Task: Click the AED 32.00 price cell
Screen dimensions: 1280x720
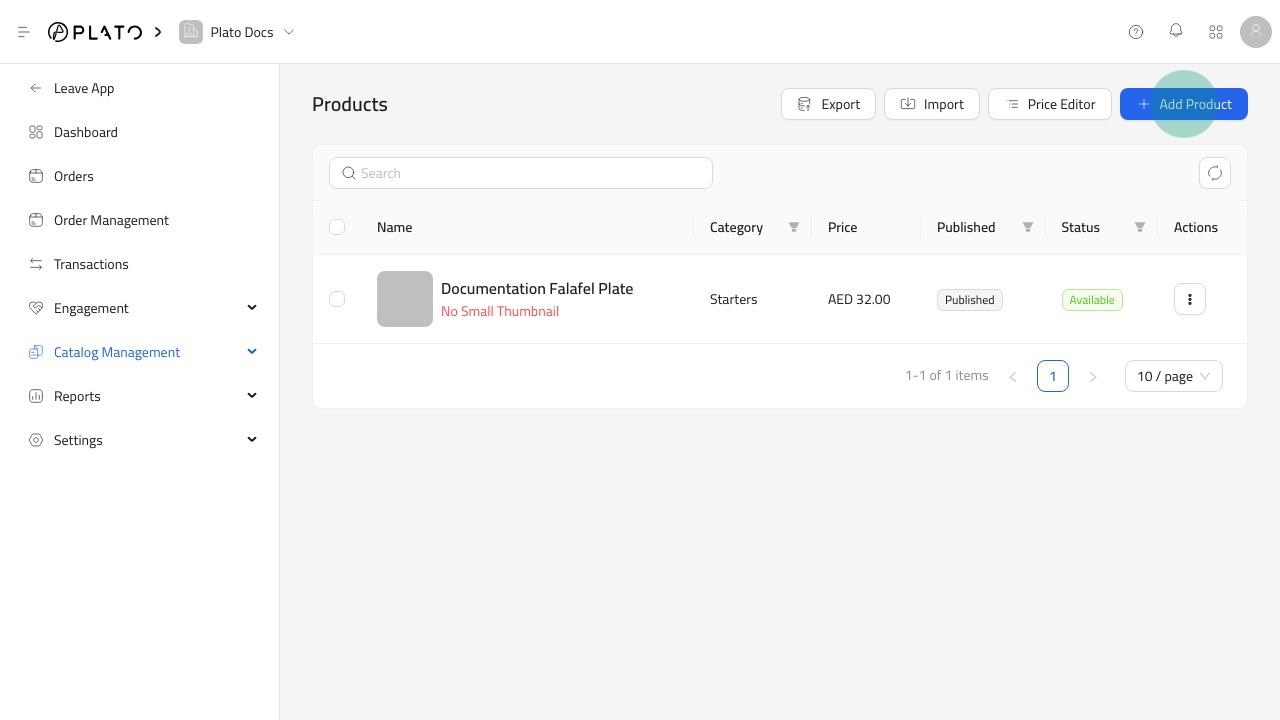Action: [859, 299]
